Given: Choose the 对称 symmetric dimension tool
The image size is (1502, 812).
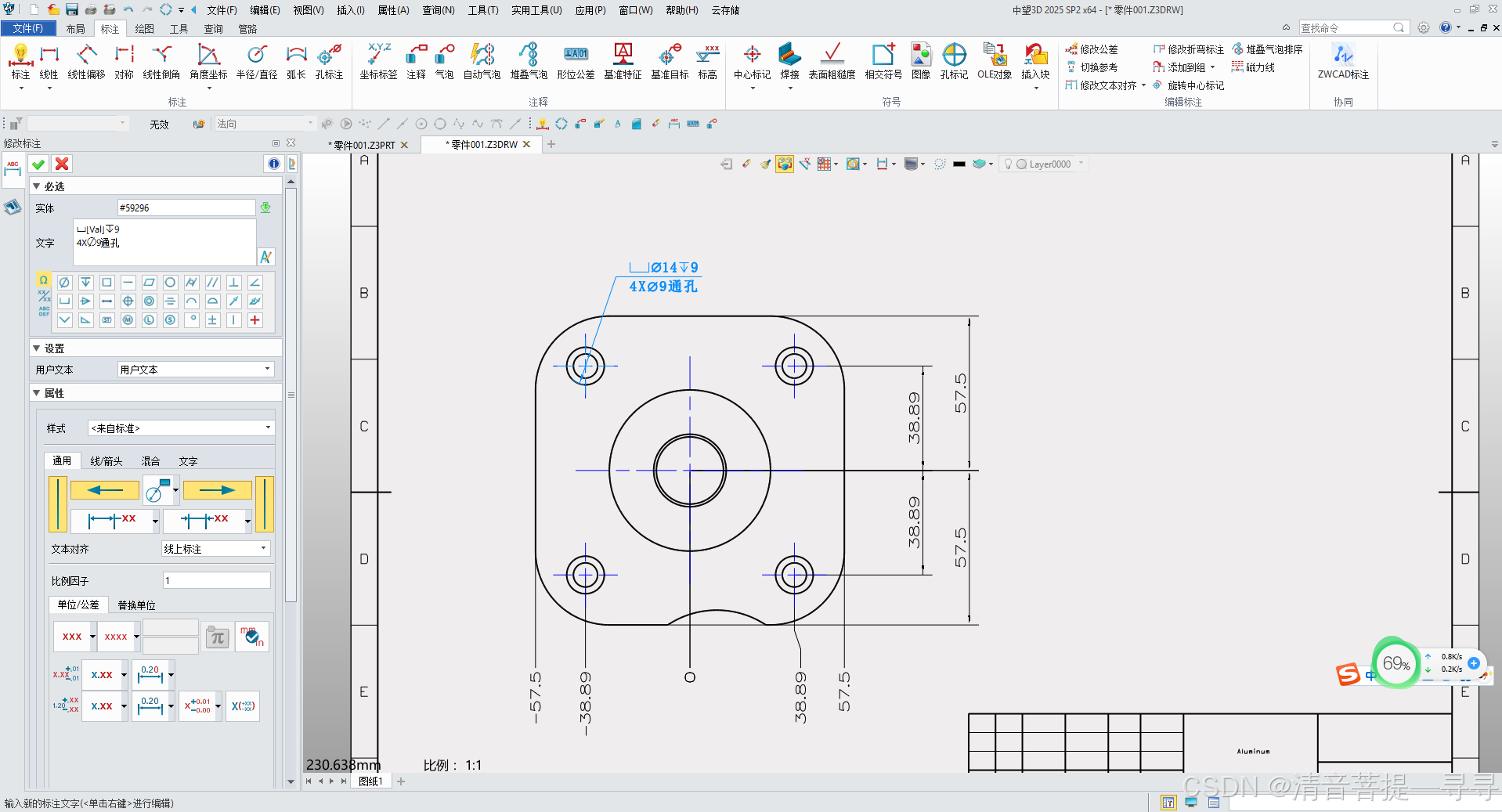Looking at the screenshot, I should 124,62.
